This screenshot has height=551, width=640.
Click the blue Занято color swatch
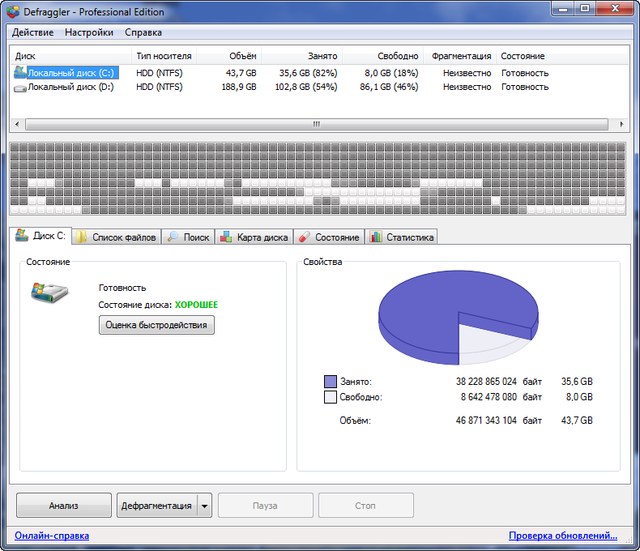(x=330, y=381)
